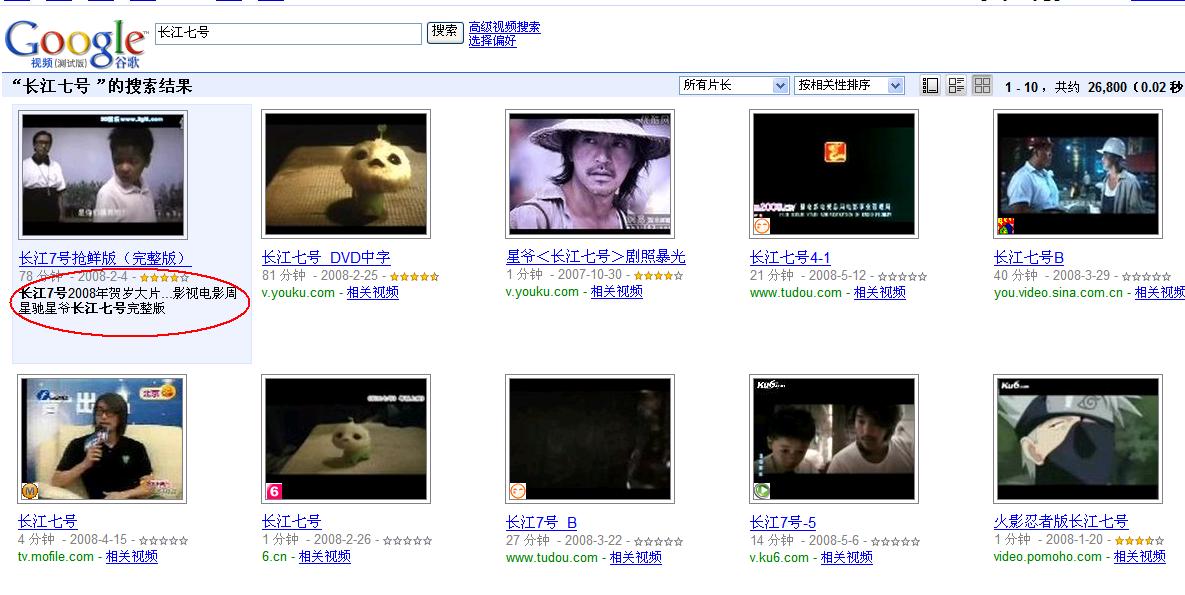
Task: Click 相关视频 next to v.youku.com DVD中字 result
Action: pos(373,293)
